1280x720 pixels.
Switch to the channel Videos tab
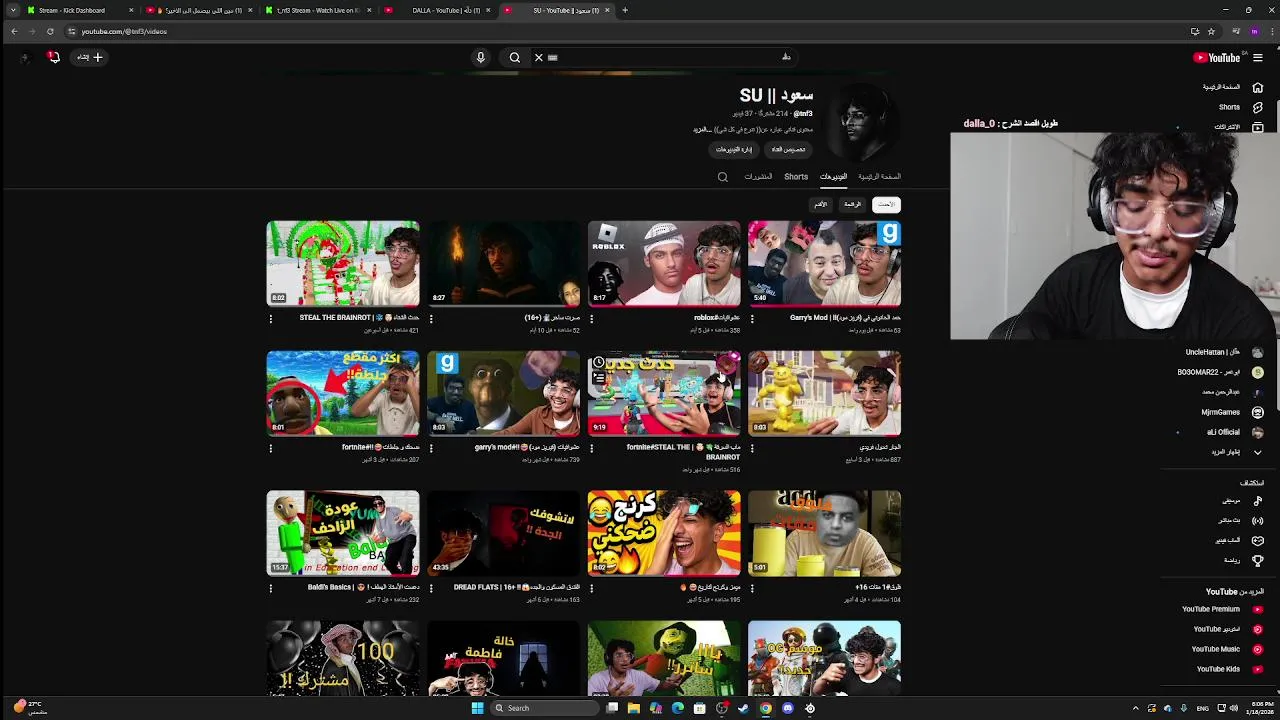(x=834, y=177)
